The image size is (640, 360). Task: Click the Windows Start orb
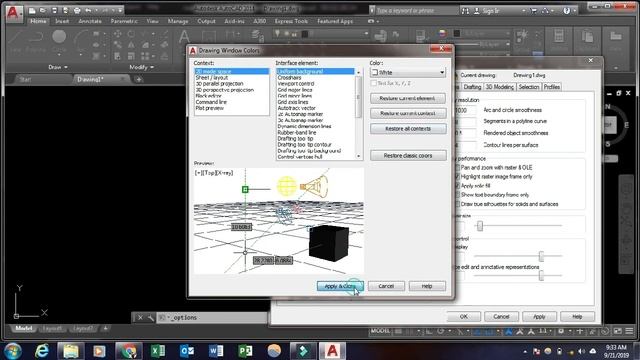click(x=13, y=351)
